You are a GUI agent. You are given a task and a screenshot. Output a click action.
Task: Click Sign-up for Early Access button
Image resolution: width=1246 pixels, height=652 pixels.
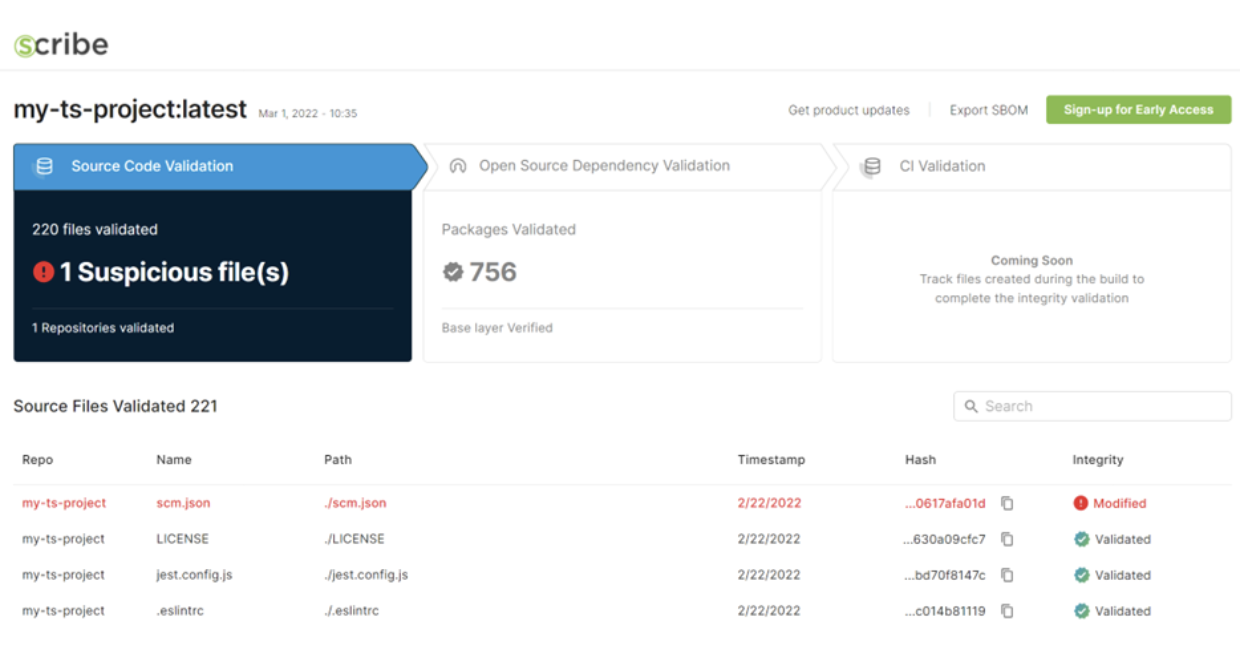point(1139,110)
